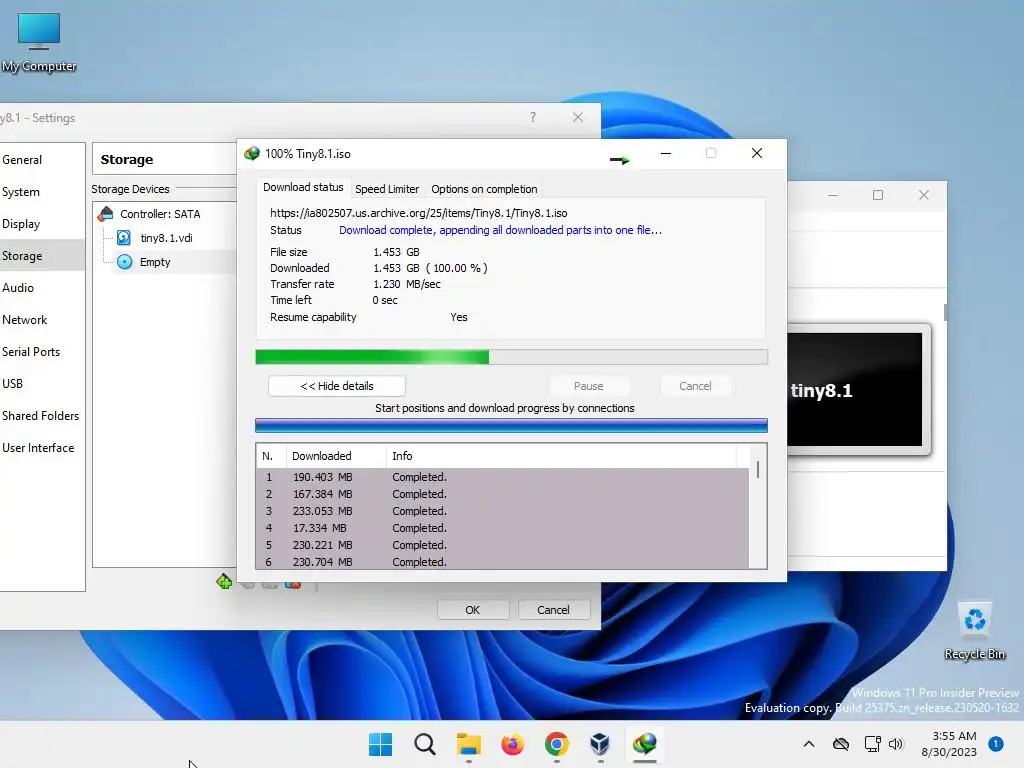Select Audio in the Settings sidebar

pos(42,288)
